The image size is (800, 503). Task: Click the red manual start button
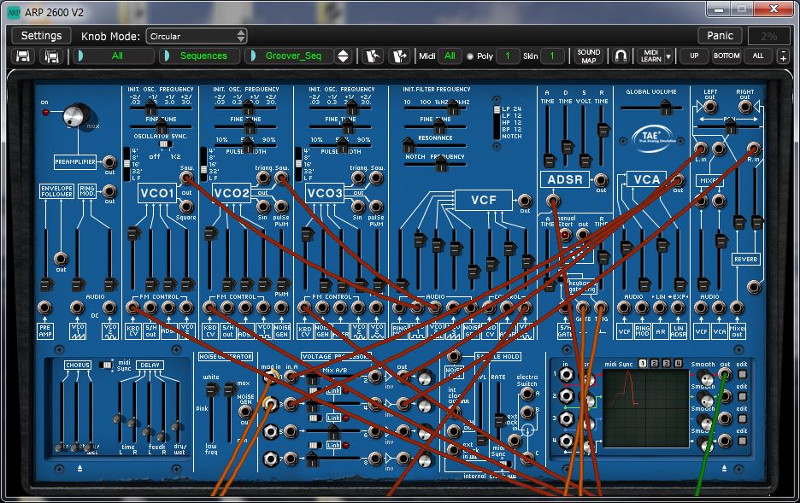(565, 235)
